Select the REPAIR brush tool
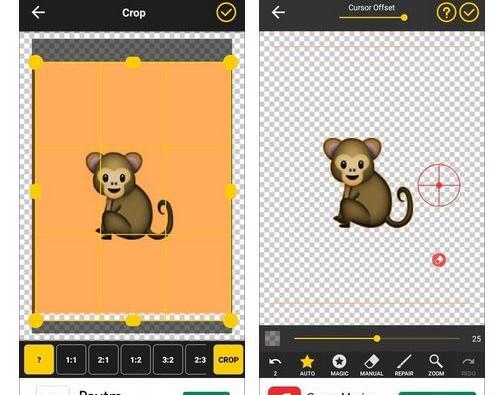This screenshot has height=395, width=503. tap(404, 365)
